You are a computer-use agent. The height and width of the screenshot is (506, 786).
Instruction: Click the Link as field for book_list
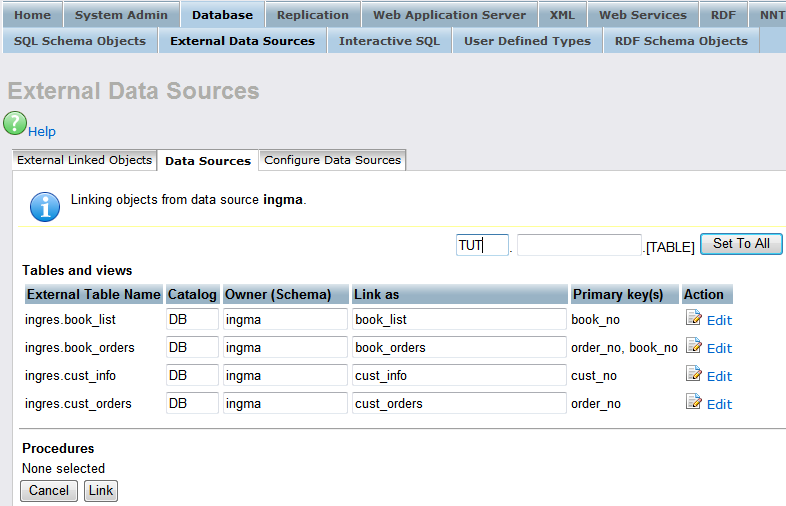(459, 319)
